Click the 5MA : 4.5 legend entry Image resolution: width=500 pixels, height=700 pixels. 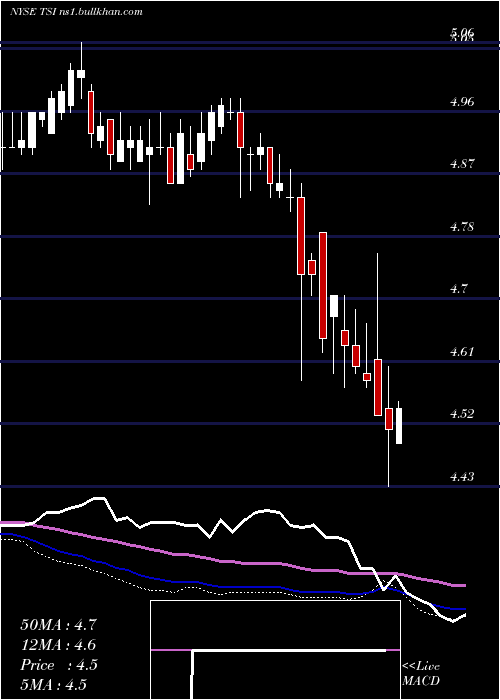54,685
